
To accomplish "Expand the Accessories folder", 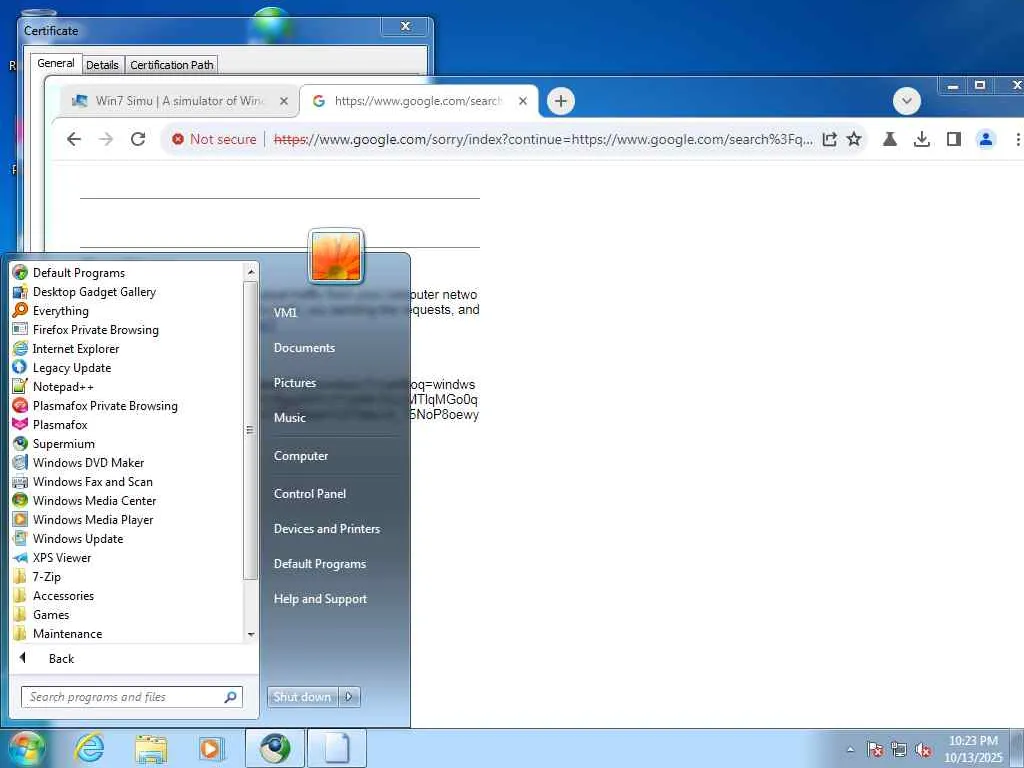I will click(x=54, y=596).
